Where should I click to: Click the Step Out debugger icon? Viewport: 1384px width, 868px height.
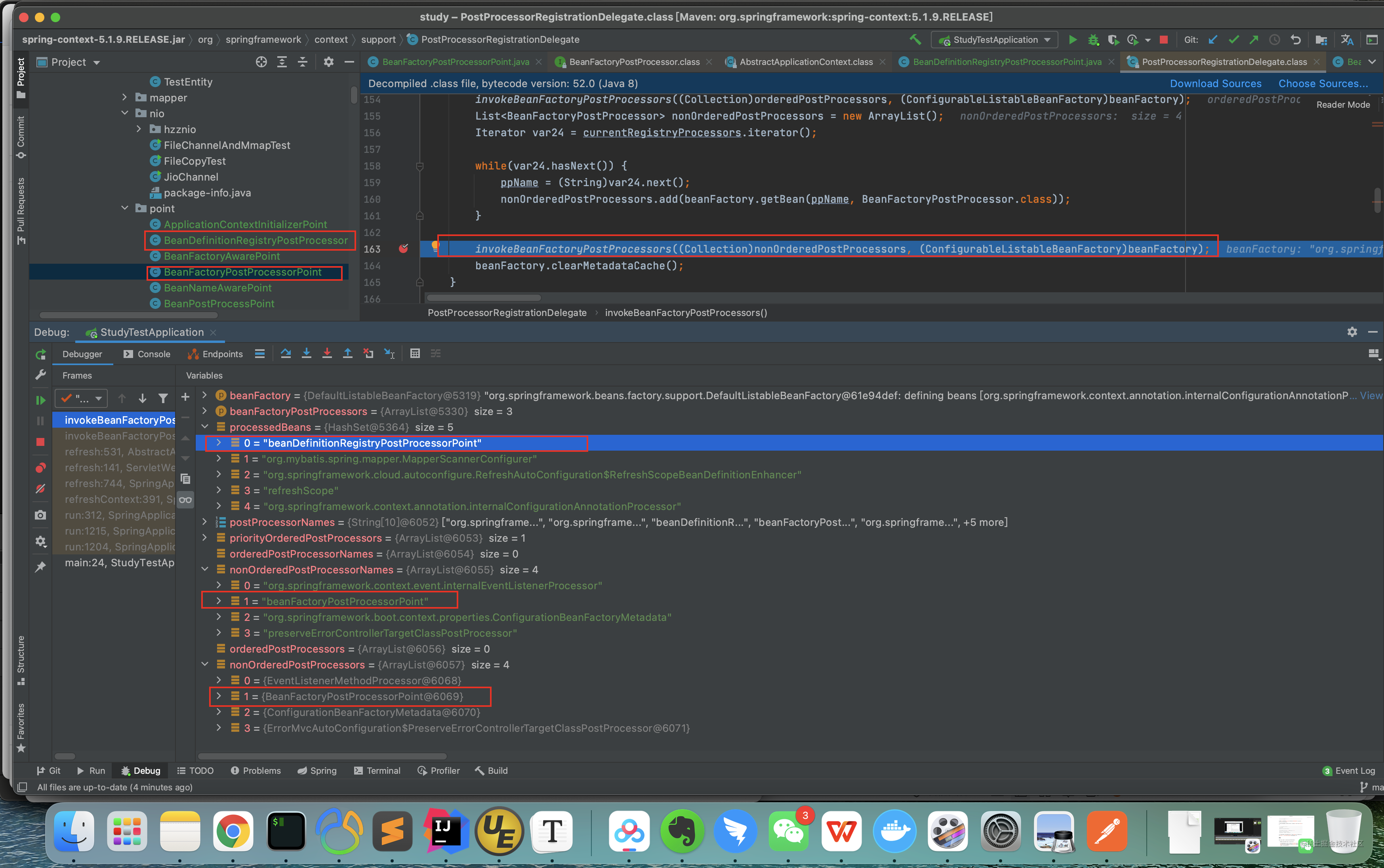pos(348,354)
